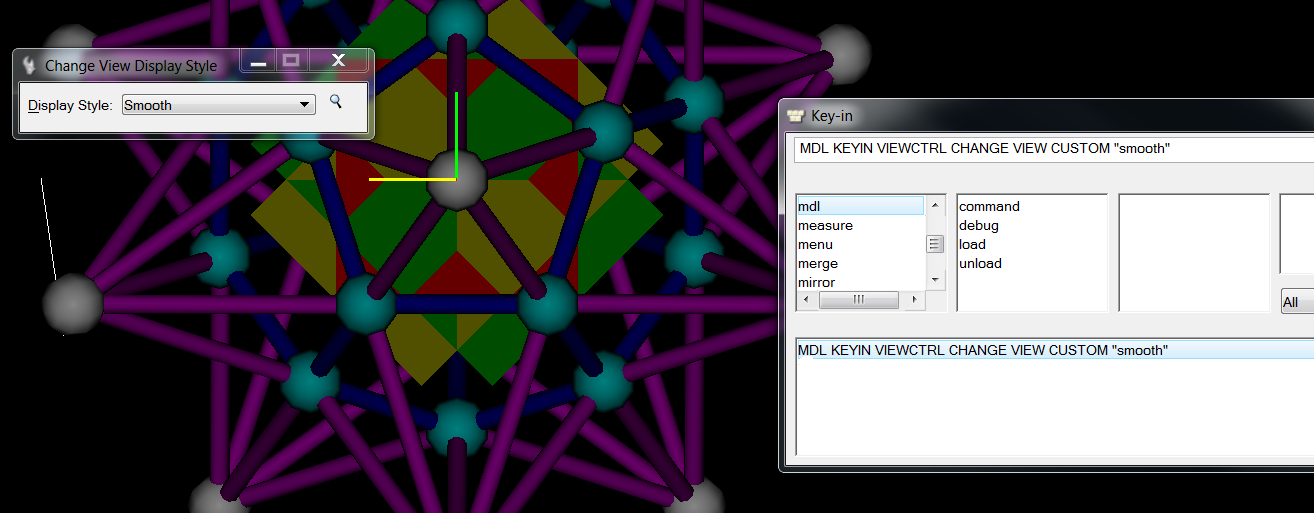Minimize the Change View Display Style window

coord(259,61)
